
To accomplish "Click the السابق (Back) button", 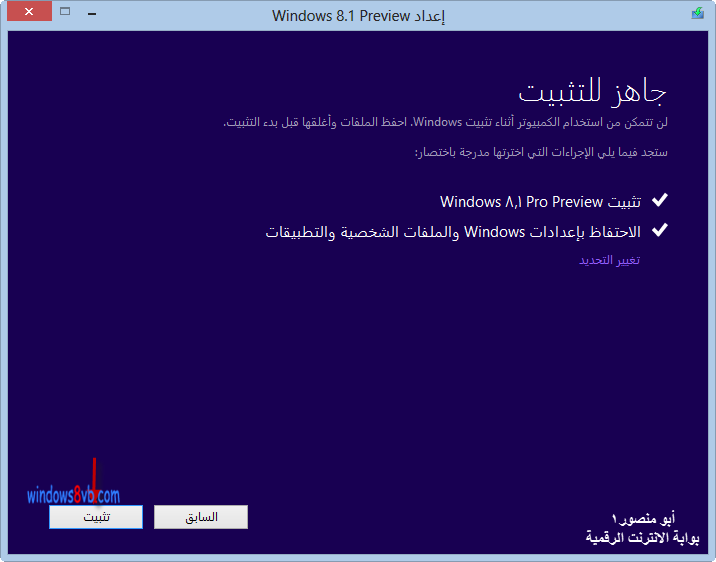I will point(201,517).
